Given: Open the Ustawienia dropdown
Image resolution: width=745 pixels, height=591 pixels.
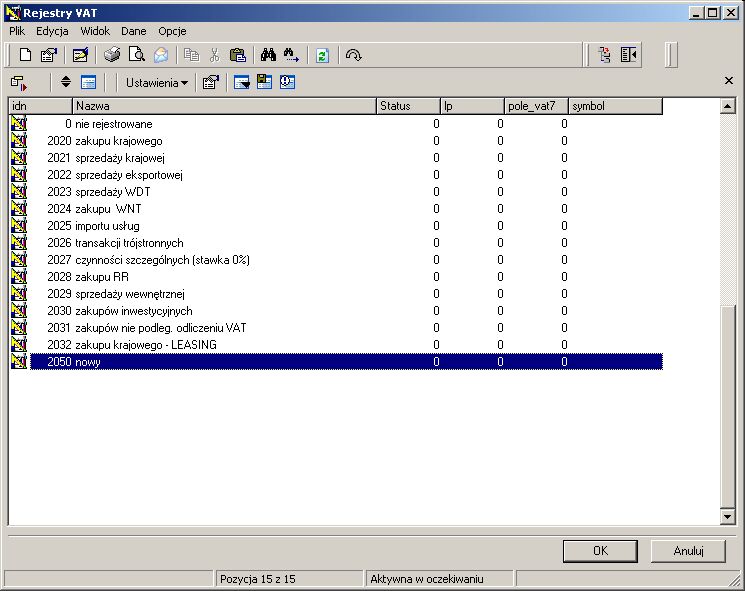Looking at the screenshot, I should click(x=157, y=83).
